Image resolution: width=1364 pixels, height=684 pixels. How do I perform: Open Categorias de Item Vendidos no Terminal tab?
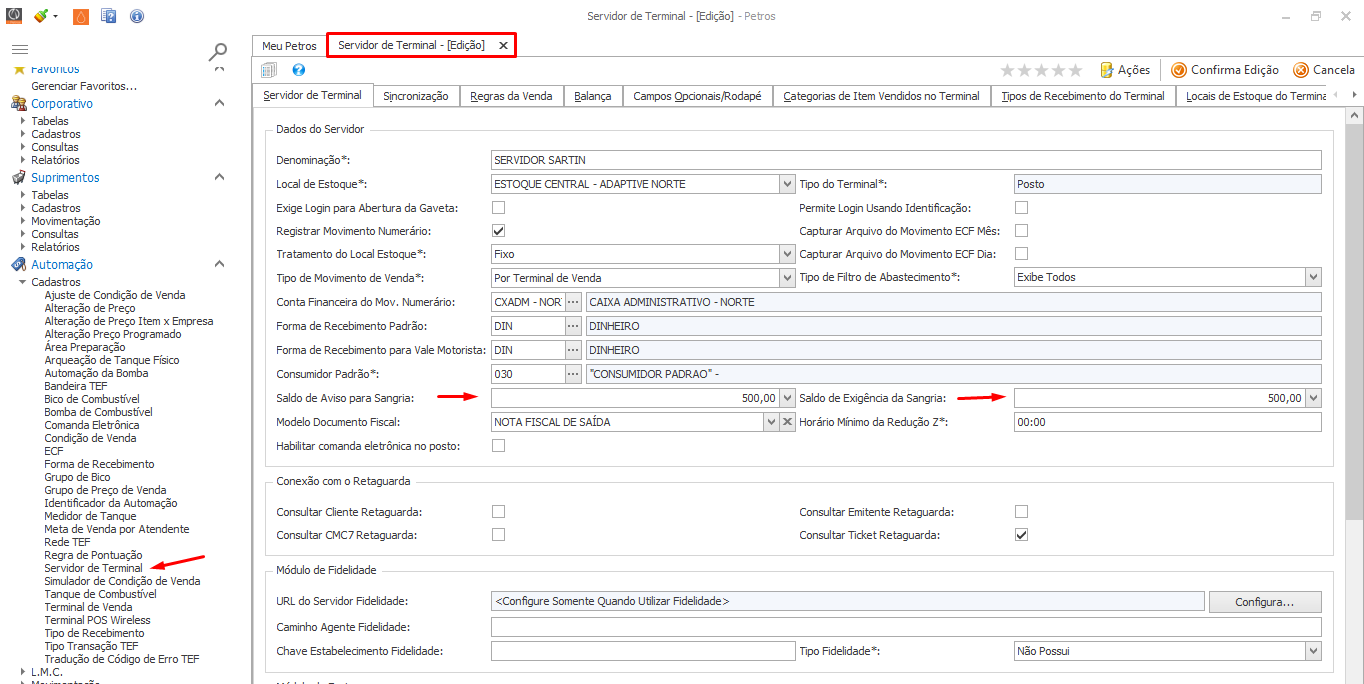point(881,96)
